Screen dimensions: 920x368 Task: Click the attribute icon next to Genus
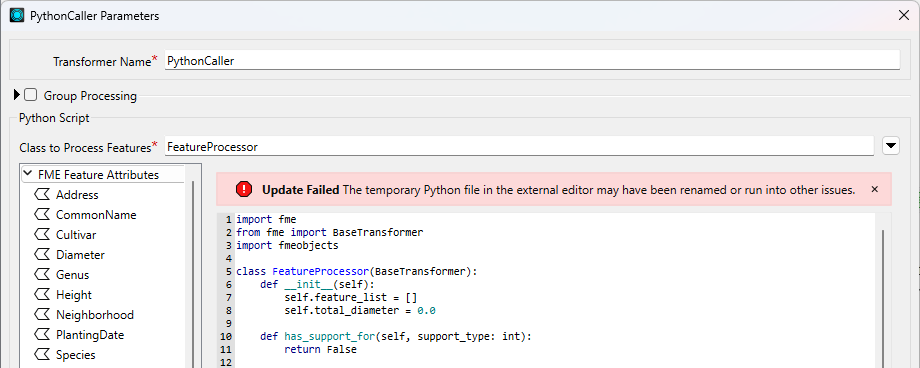pyautogui.click(x=42, y=275)
